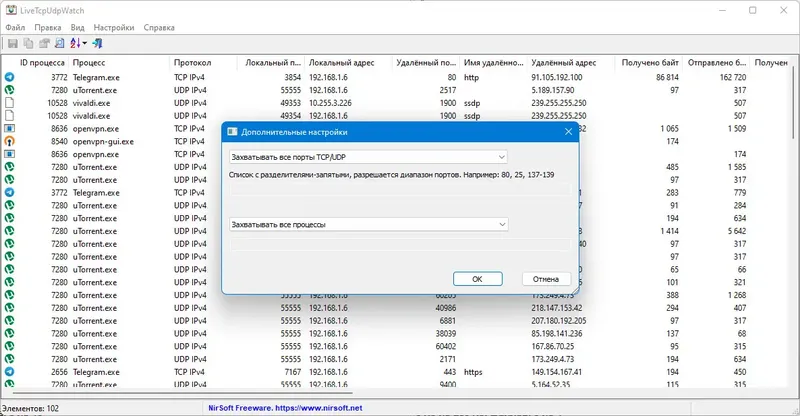Screen dimensions: 800x416
Task: Open the nirsoft.net link in status bar
Action: coord(318,408)
